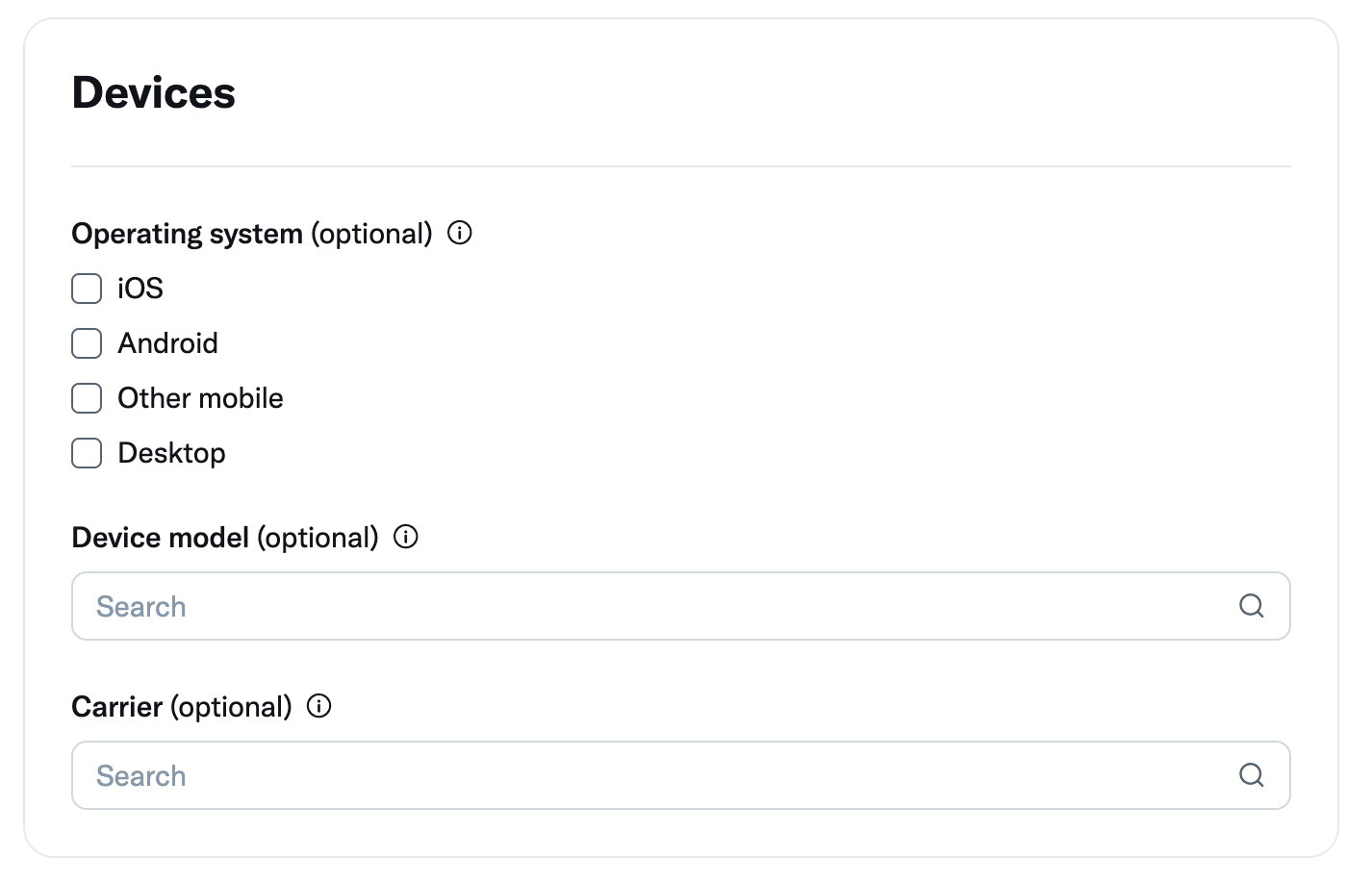This screenshot has height=883, width=1372.
Task: Click the Operating system (optional) label
Action: pos(252,234)
